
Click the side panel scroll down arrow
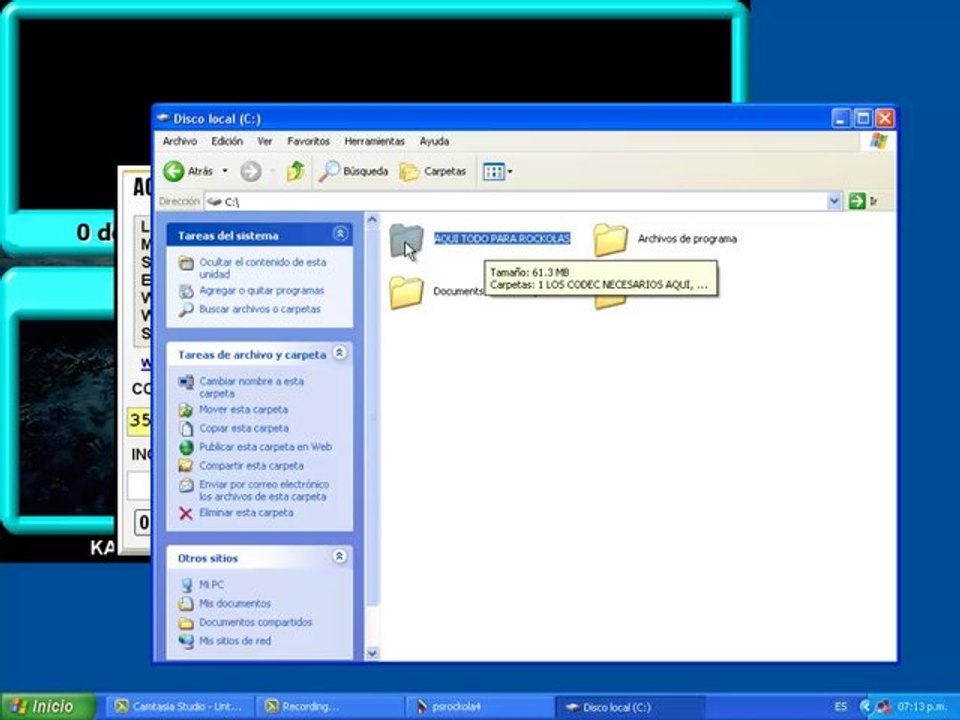tap(372, 653)
